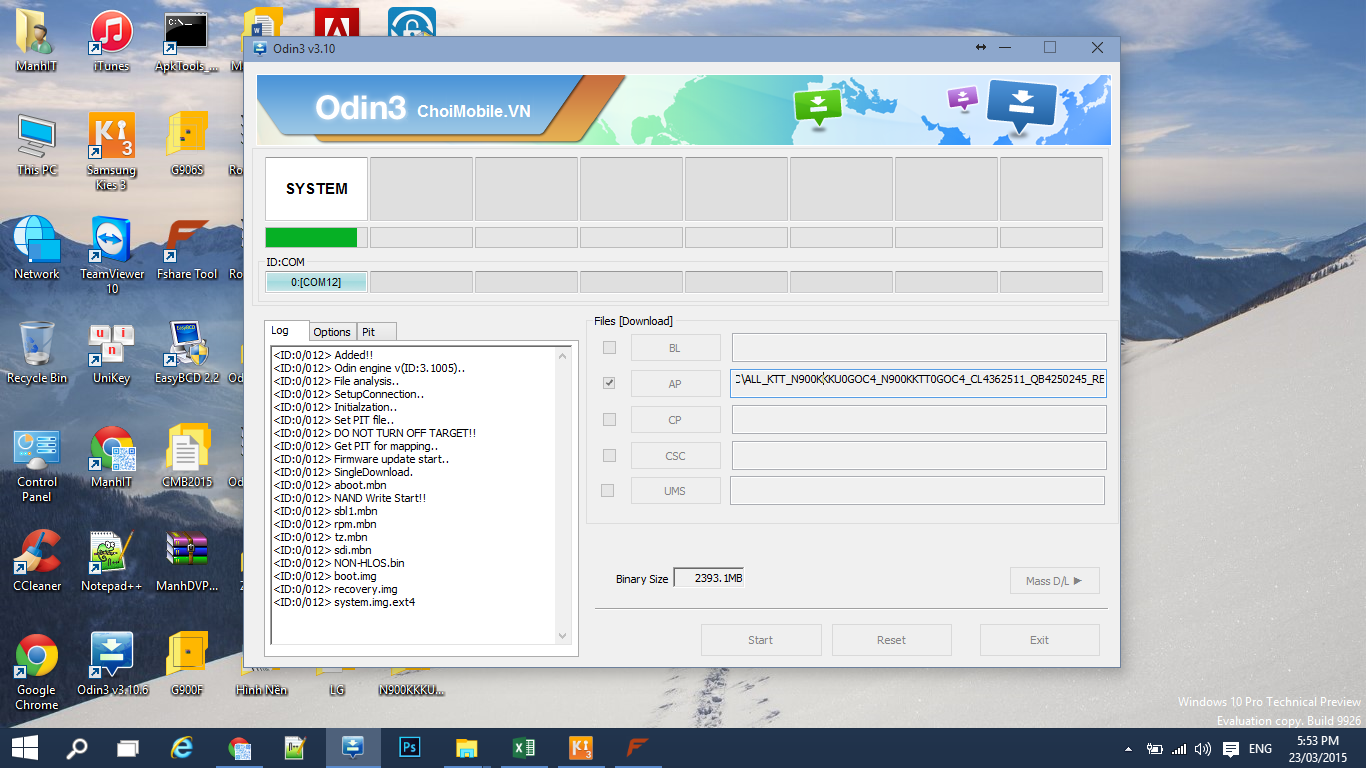
Task: Launch CCleaner from the desktop
Action: point(36,561)
